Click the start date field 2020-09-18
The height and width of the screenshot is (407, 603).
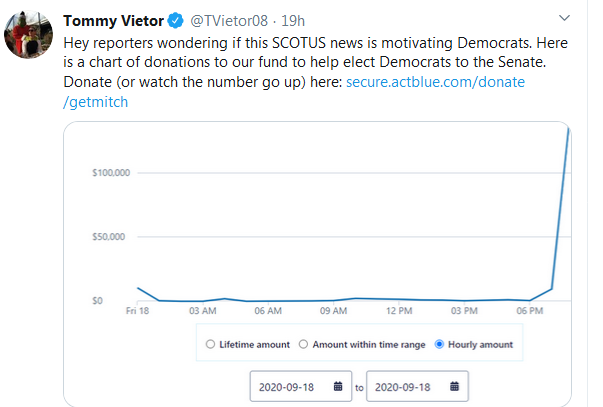(301, 386)
